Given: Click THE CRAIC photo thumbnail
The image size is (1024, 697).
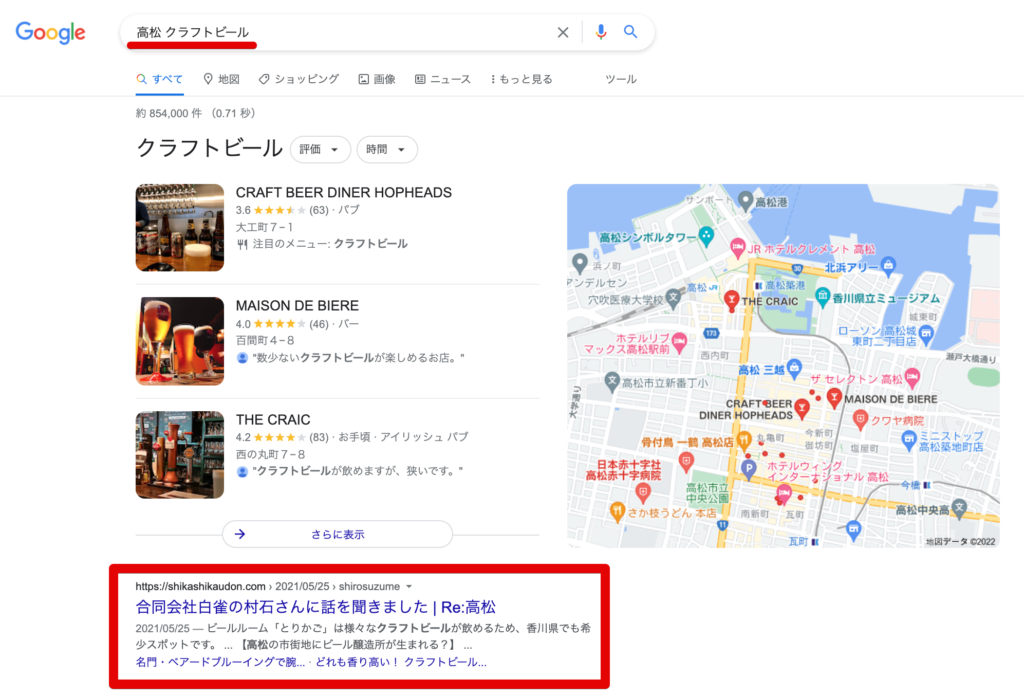Looking at the screenshot, I should (180, 455).
